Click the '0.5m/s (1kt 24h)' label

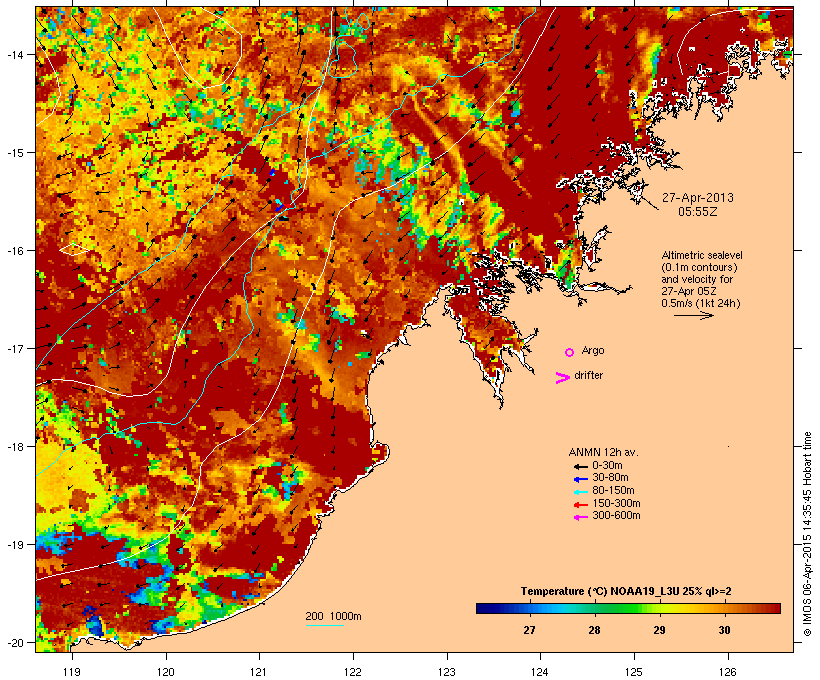pyautogui.click(x=701, y=303)
